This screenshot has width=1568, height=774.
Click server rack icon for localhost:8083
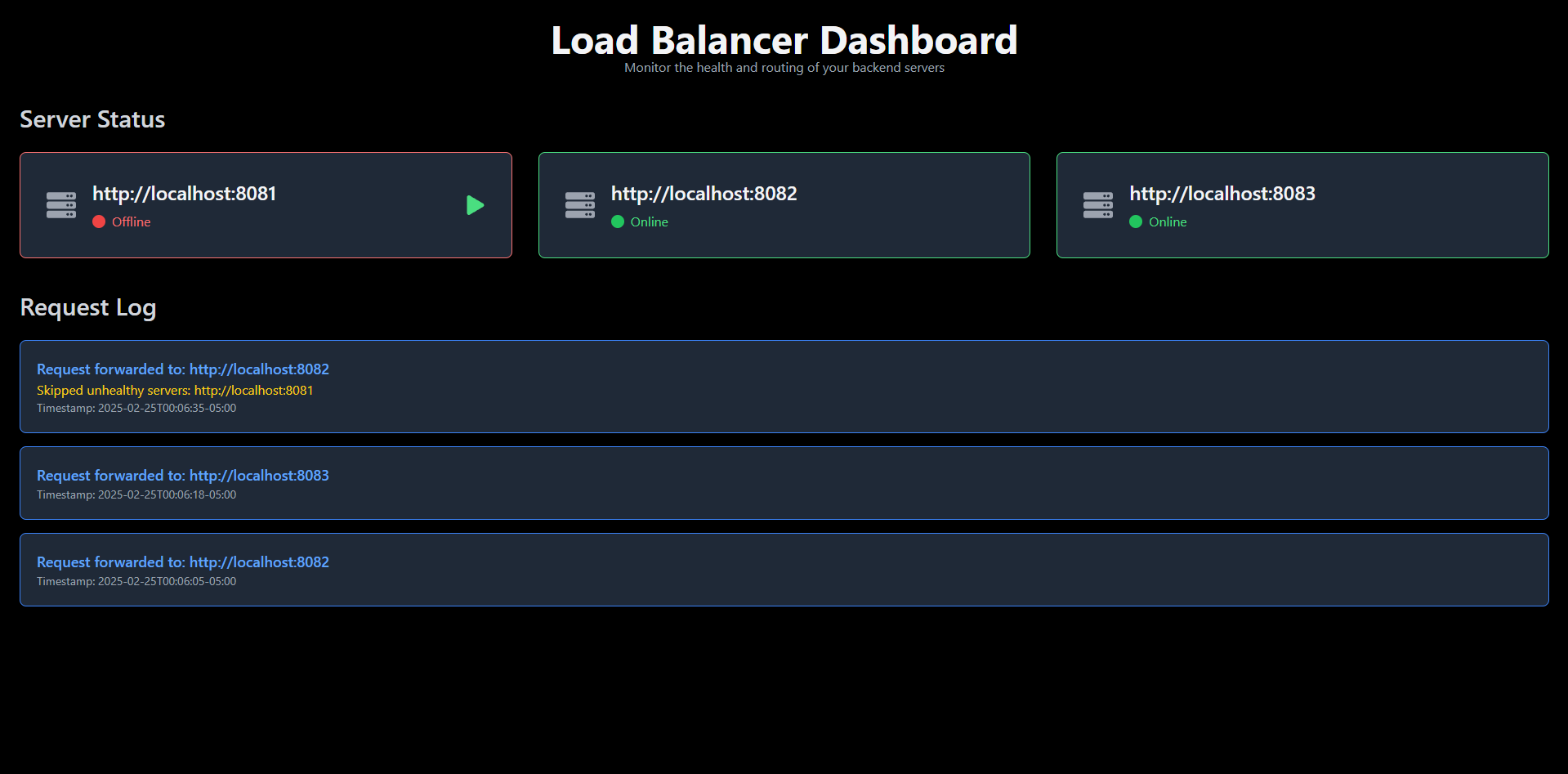(x=1098, y=205)
